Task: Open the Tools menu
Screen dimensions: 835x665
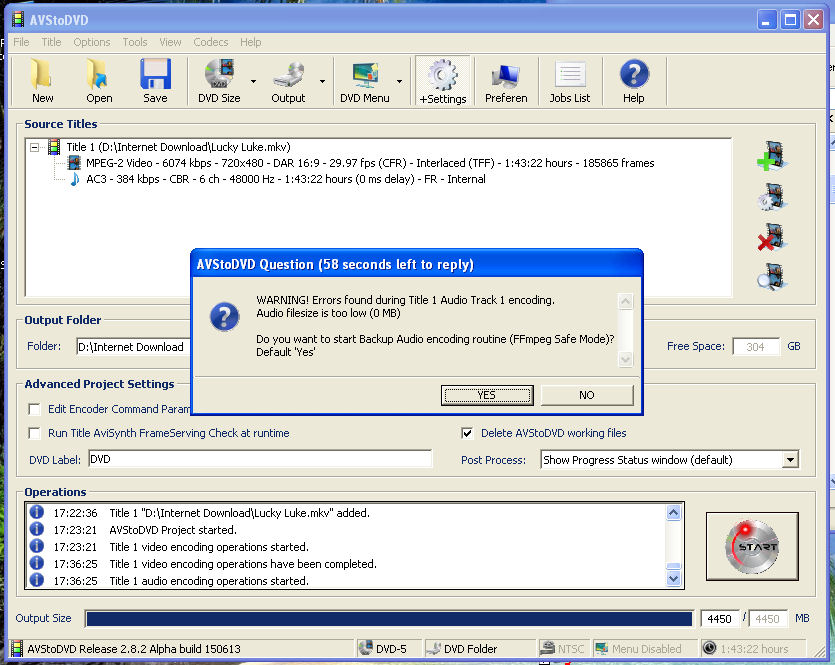Action: (x=135, y=42)
